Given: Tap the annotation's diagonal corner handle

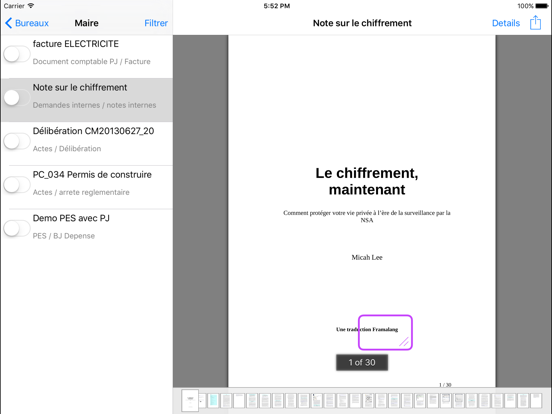Looking at the screenshot, I should tap(404, 342).
